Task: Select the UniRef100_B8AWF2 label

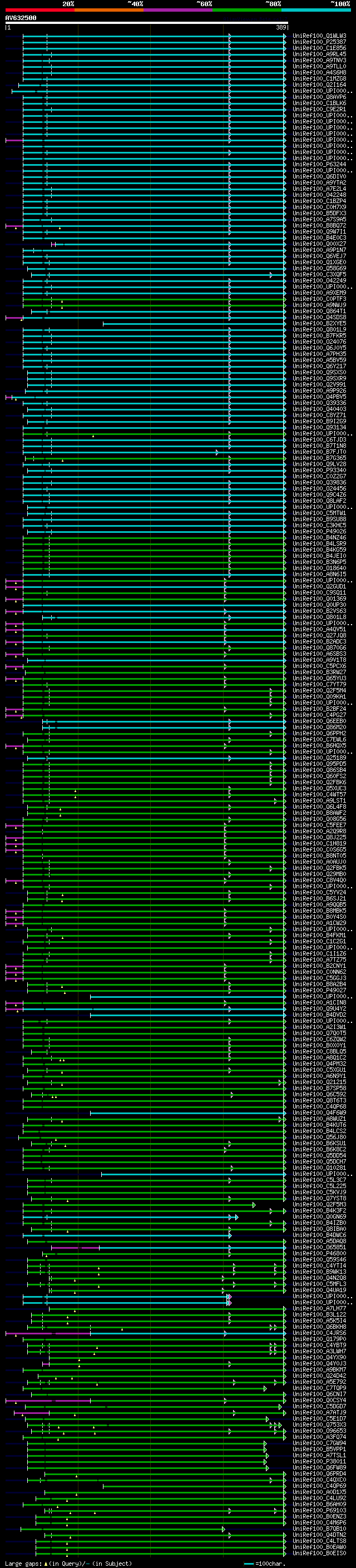Action: [319, 813]
